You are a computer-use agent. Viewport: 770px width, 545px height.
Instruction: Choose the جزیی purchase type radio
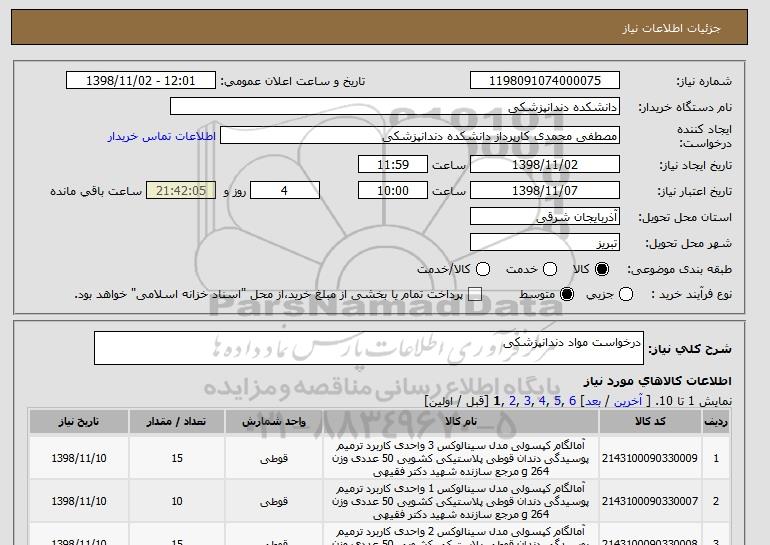[x=626, y=294]
